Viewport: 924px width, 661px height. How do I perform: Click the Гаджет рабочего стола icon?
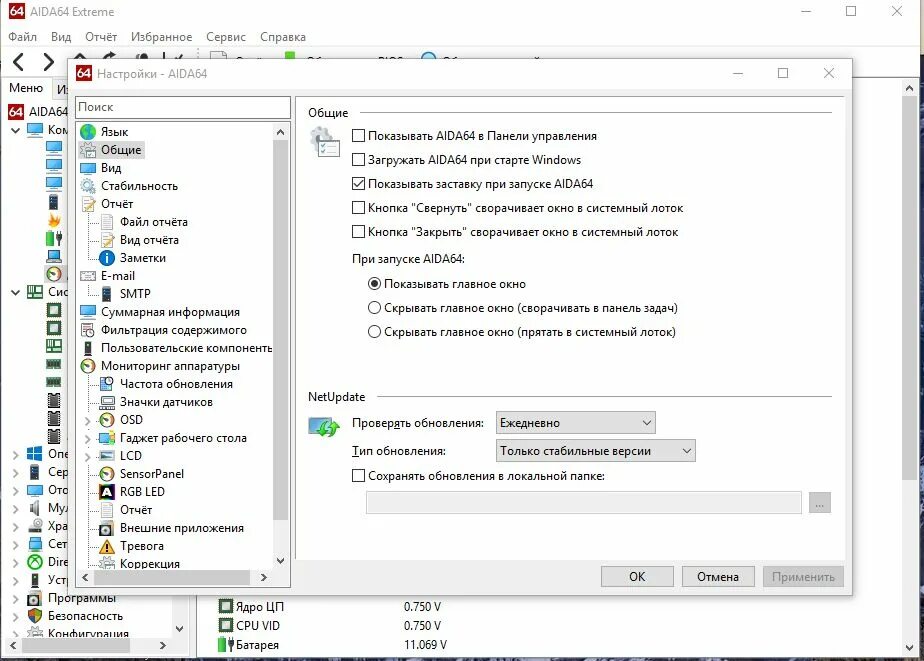point(107,438)
